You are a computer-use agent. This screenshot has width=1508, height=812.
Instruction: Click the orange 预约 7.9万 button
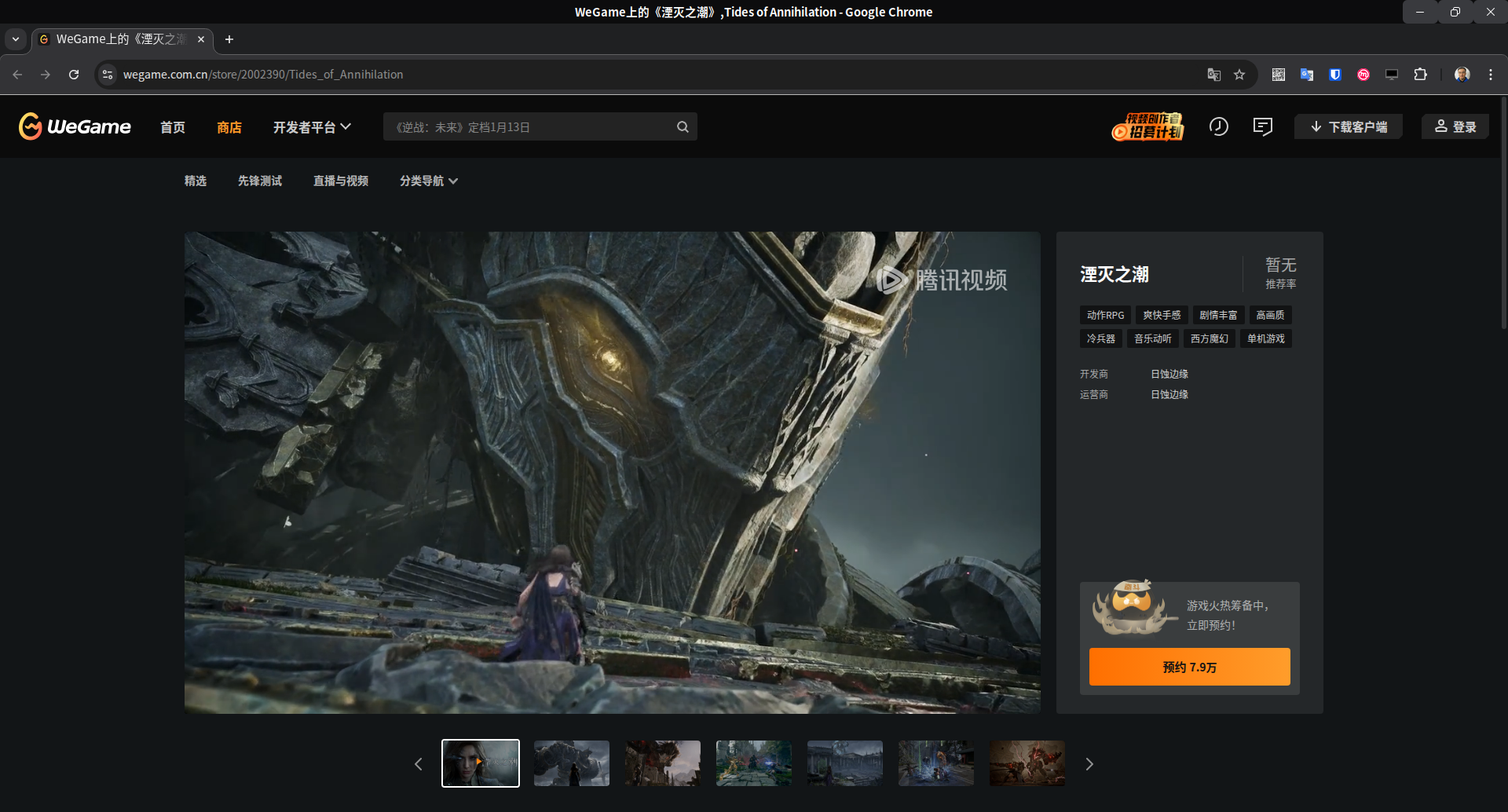point(1189,667)
